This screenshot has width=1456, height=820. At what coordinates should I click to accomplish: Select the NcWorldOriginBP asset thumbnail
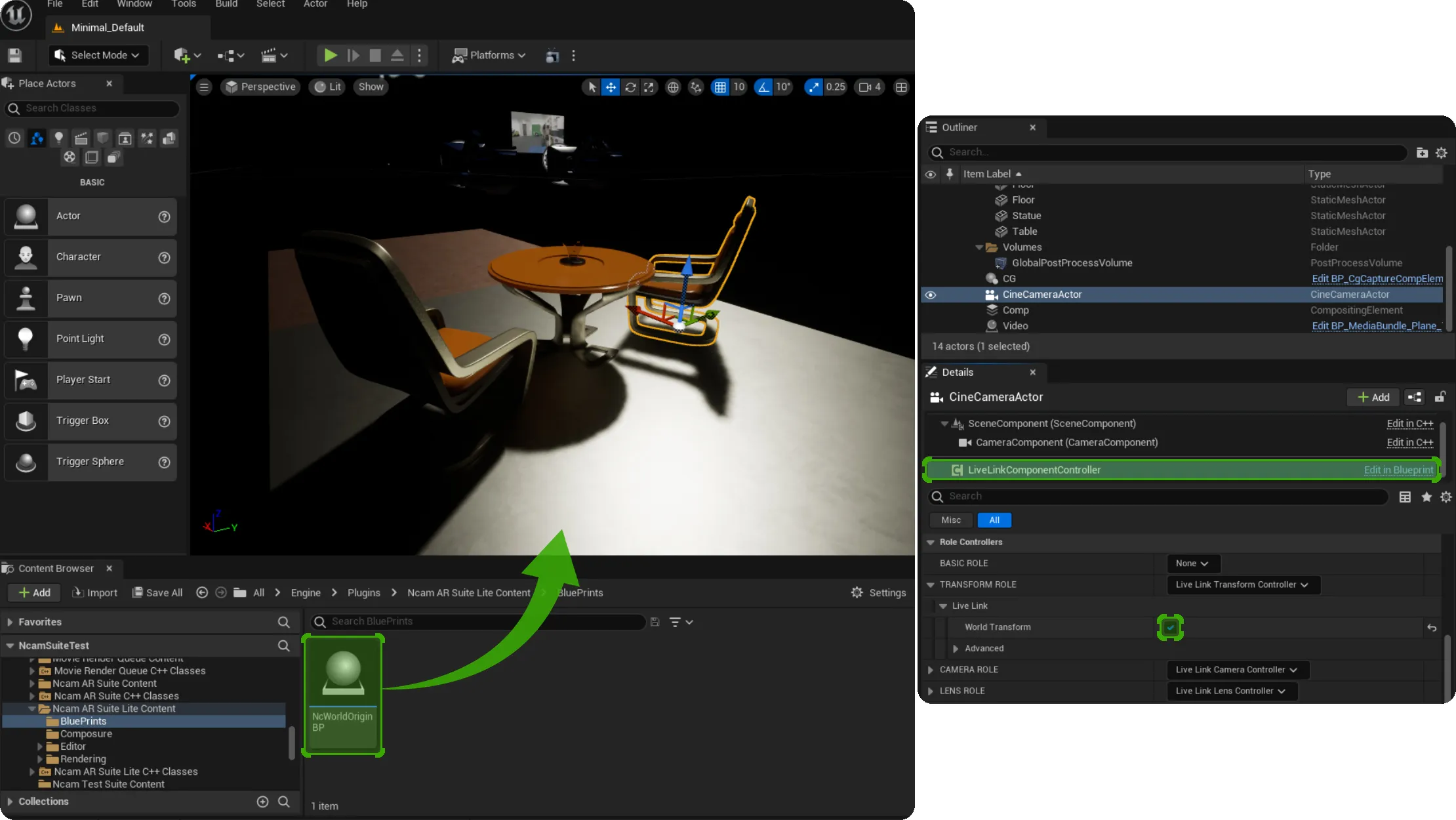tap(342, 695)
